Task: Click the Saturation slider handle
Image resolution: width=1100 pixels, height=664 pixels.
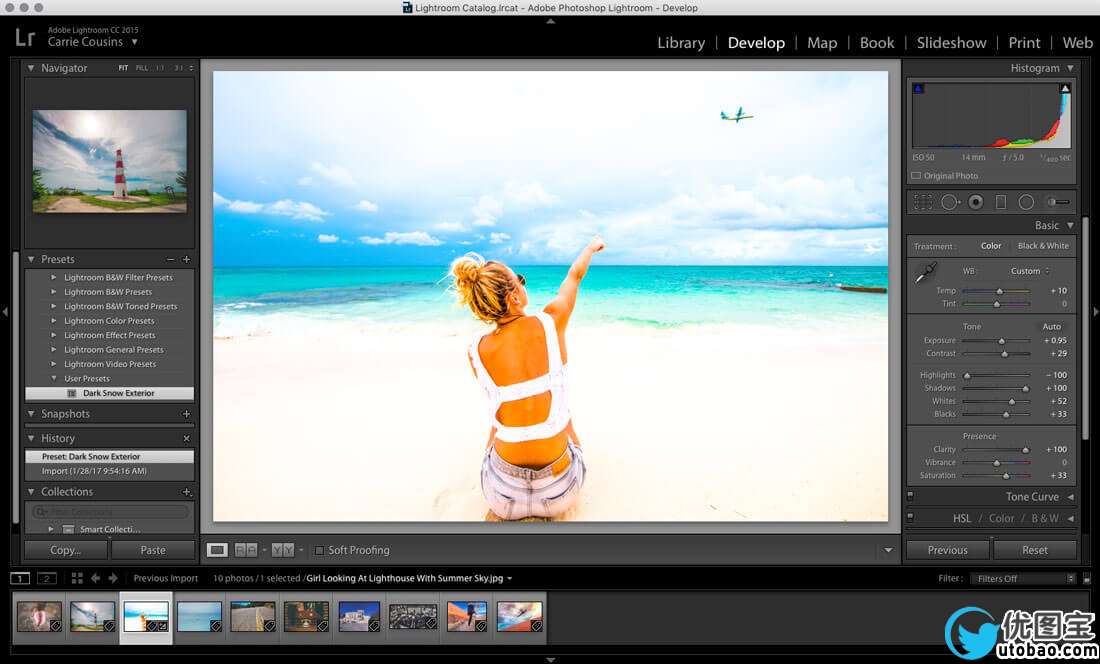Action: [x=1006, y=476]
